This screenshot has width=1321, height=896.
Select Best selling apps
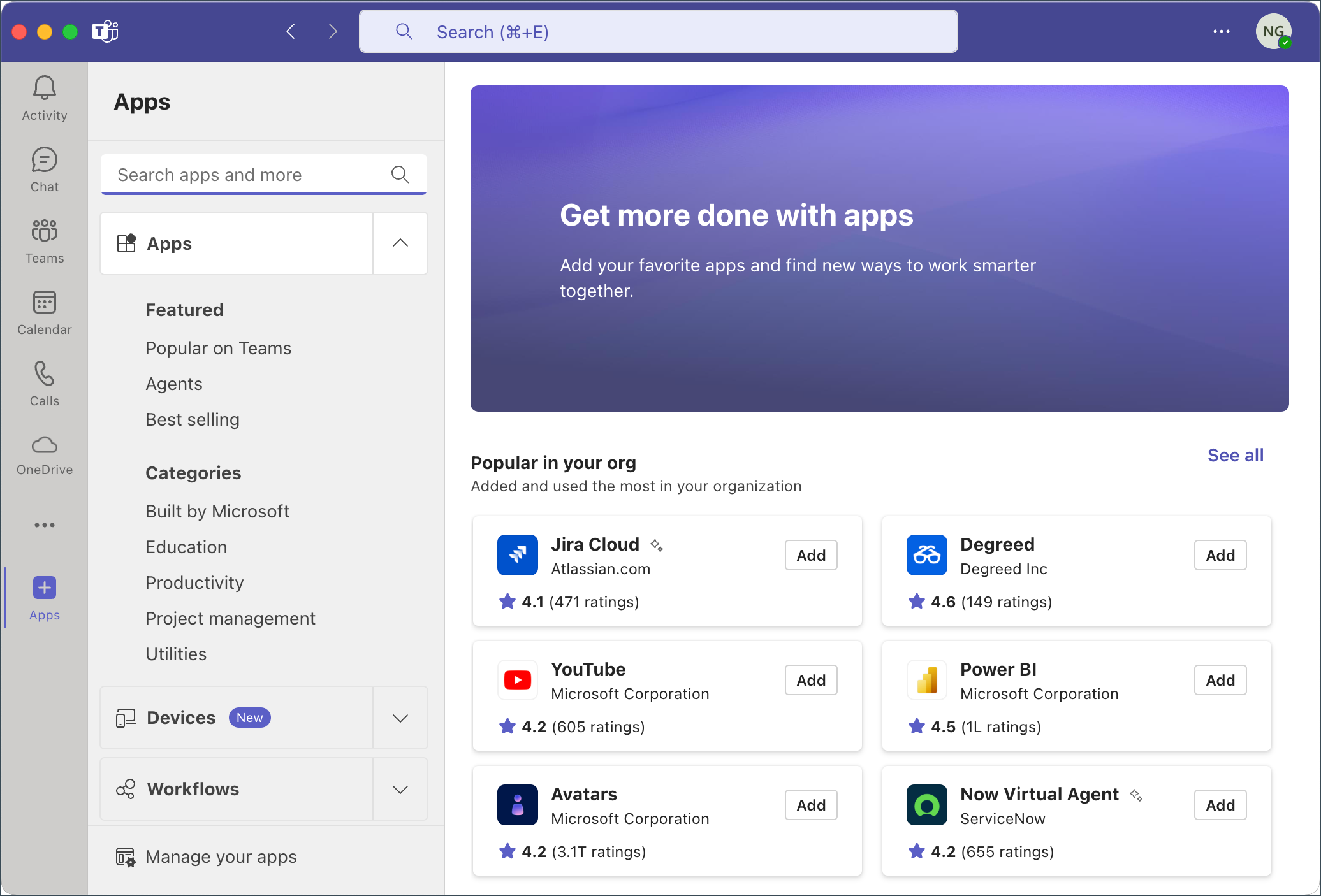click(192, 419)
